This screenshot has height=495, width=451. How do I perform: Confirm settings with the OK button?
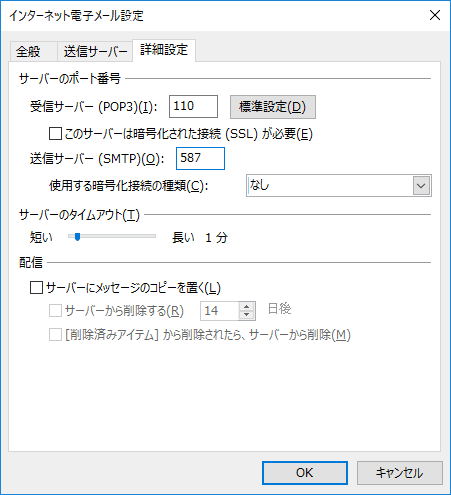click(x=305, y=473)
